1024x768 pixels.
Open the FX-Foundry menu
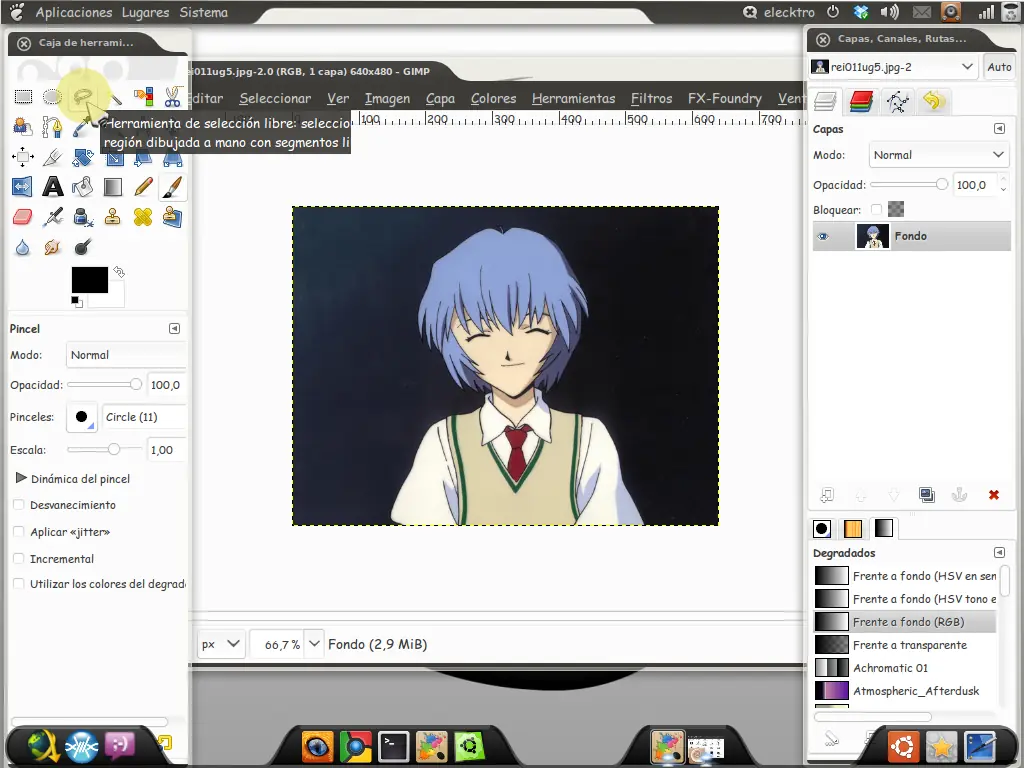point(725,99)
